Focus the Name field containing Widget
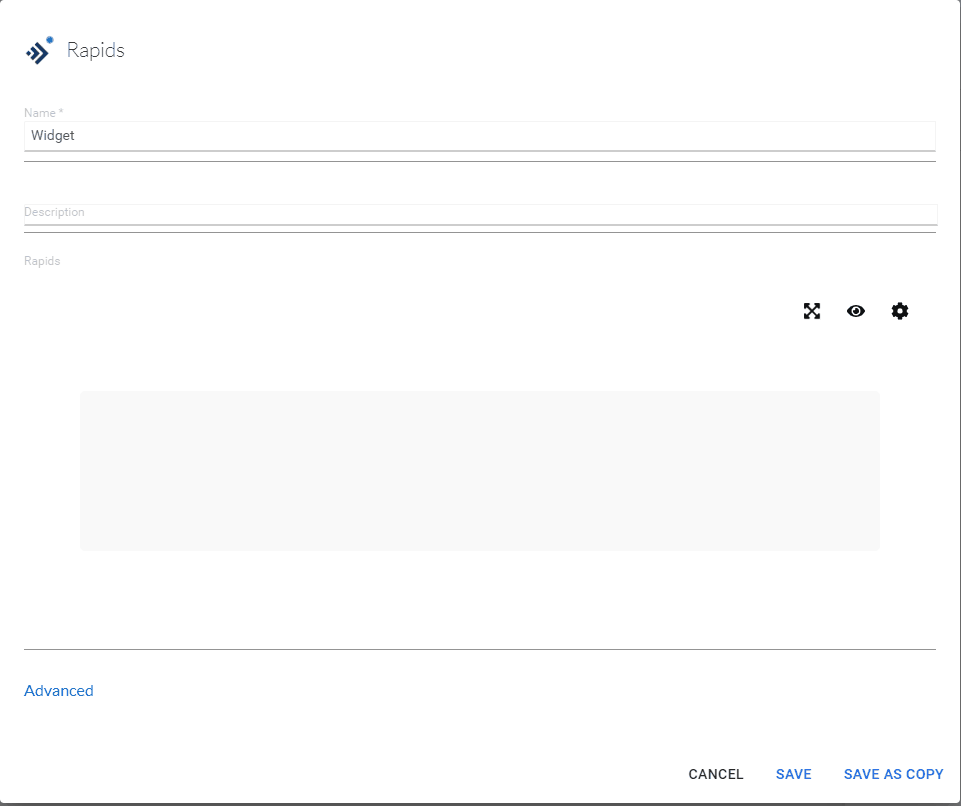 coord(480,136)
